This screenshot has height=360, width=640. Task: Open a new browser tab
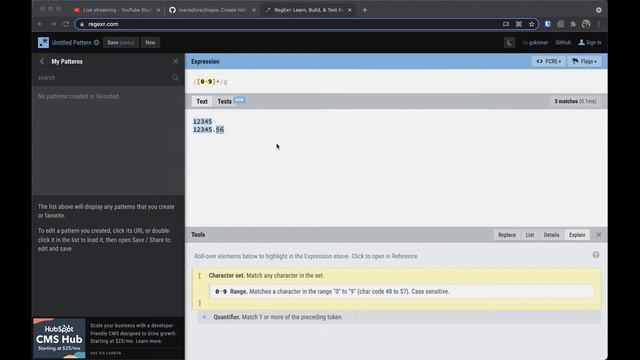click(x=364, y=10)
